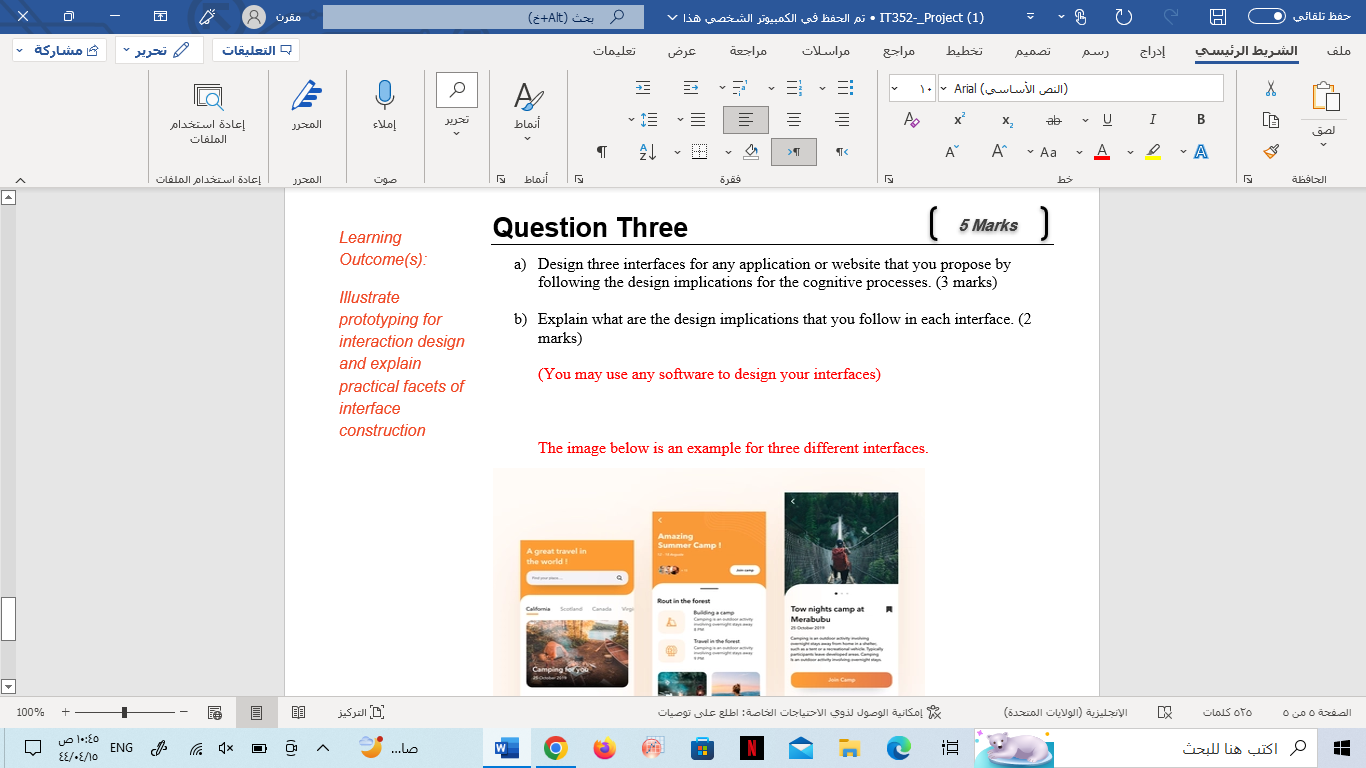The height and width of the screenshot is (768, 1366).
Task: Switch to right-to-left text direction
Action: [842, 152]
